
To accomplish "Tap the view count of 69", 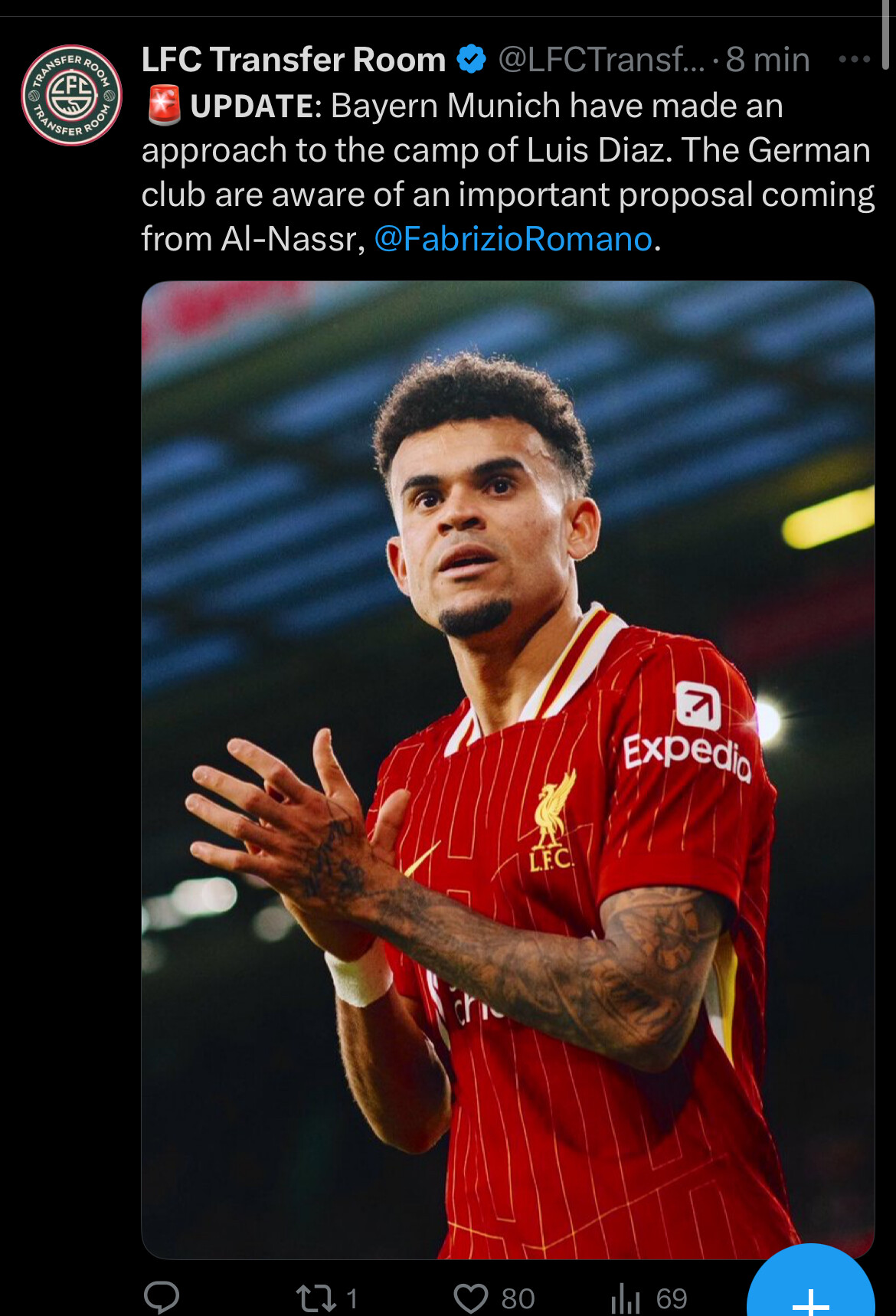I will click(x=672, y=1298).
